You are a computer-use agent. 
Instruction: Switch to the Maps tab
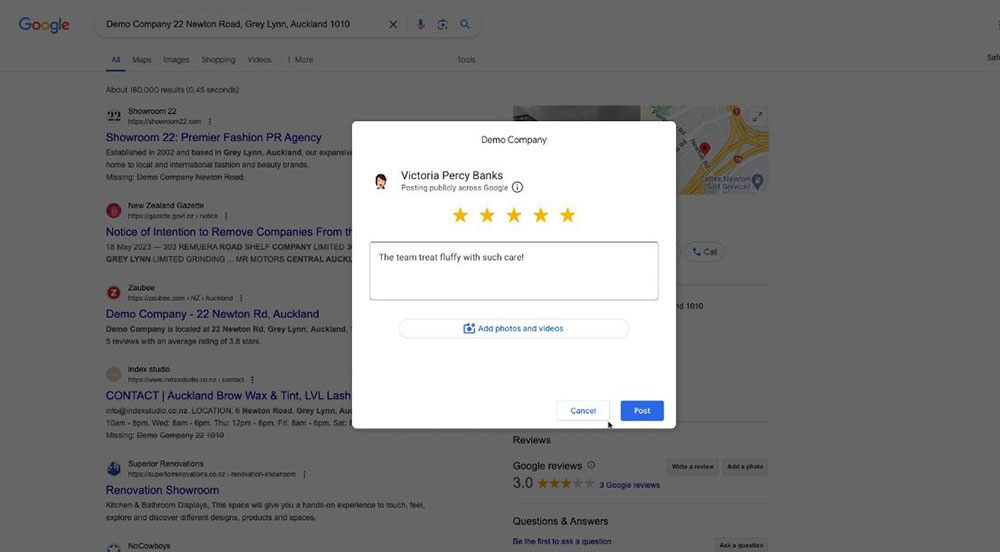coord(142,60)
